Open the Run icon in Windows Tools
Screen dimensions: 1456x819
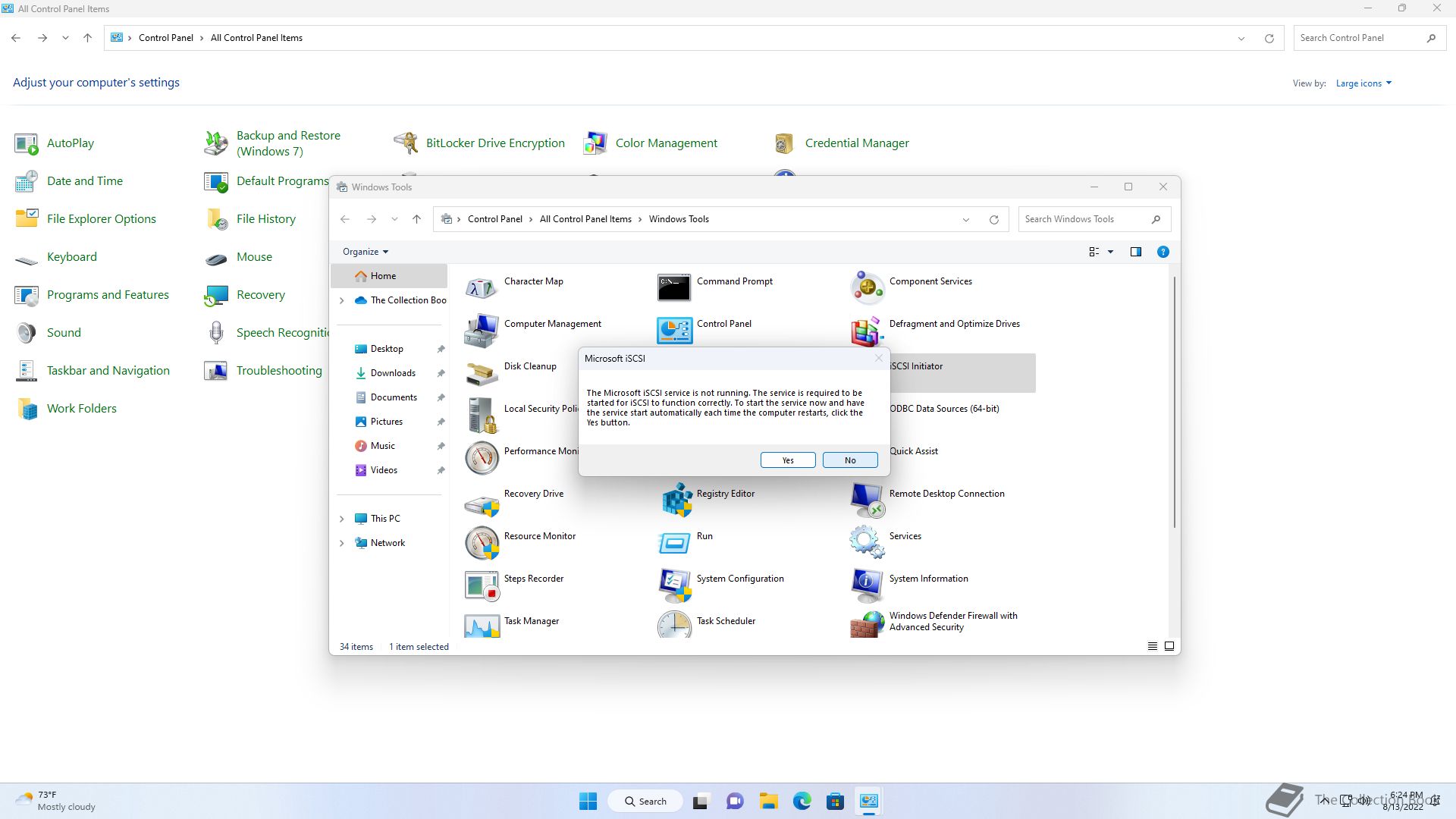pyautogui.click(x=674, y=543)
